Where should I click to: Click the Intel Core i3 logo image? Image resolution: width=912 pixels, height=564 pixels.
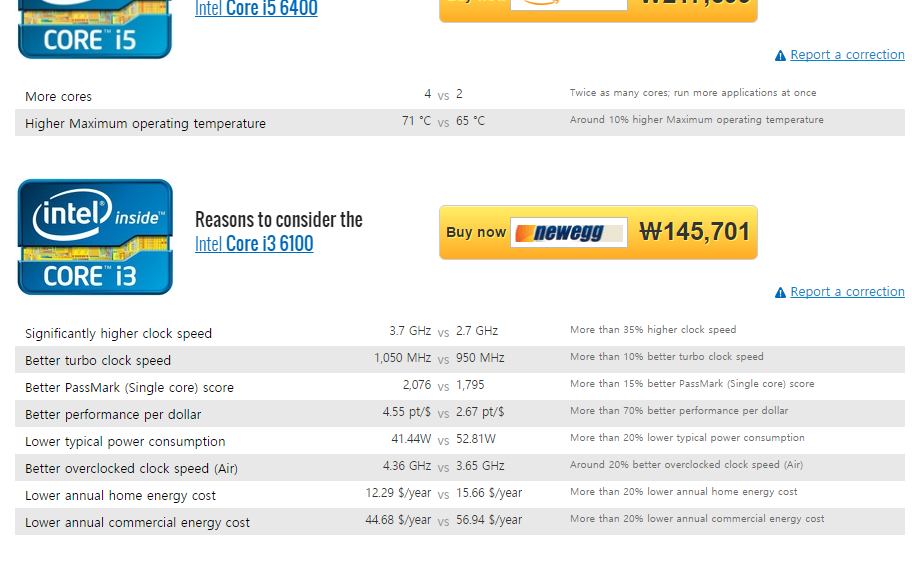point(95,237)
